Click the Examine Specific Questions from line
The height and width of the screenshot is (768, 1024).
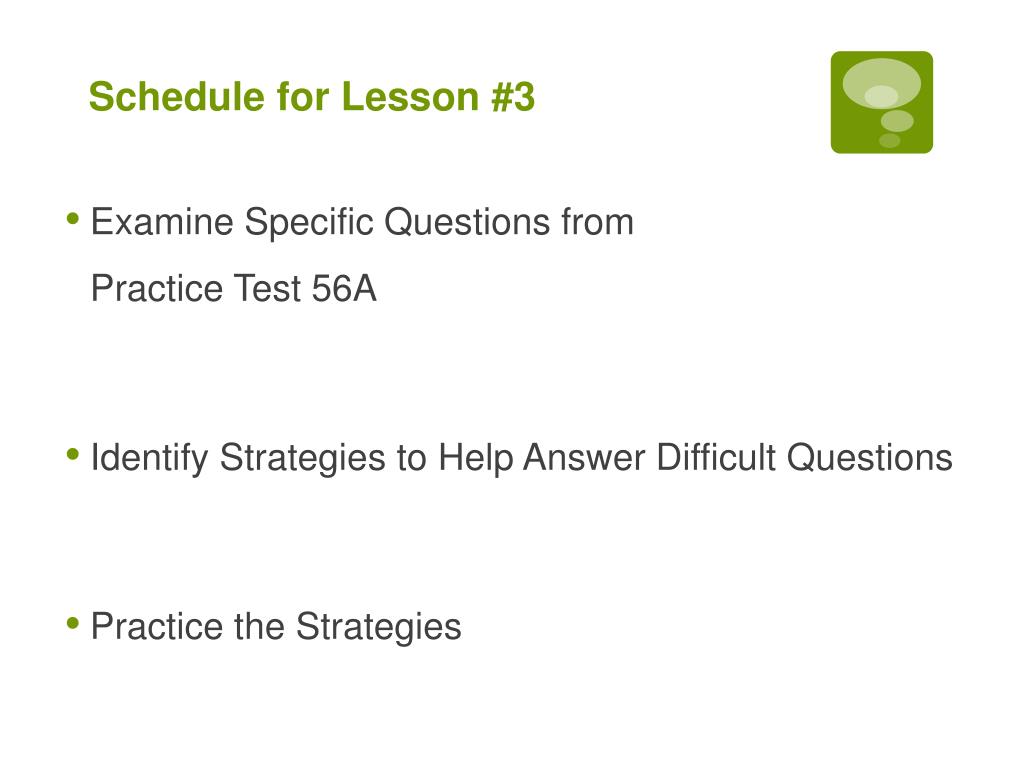point(362,223)
